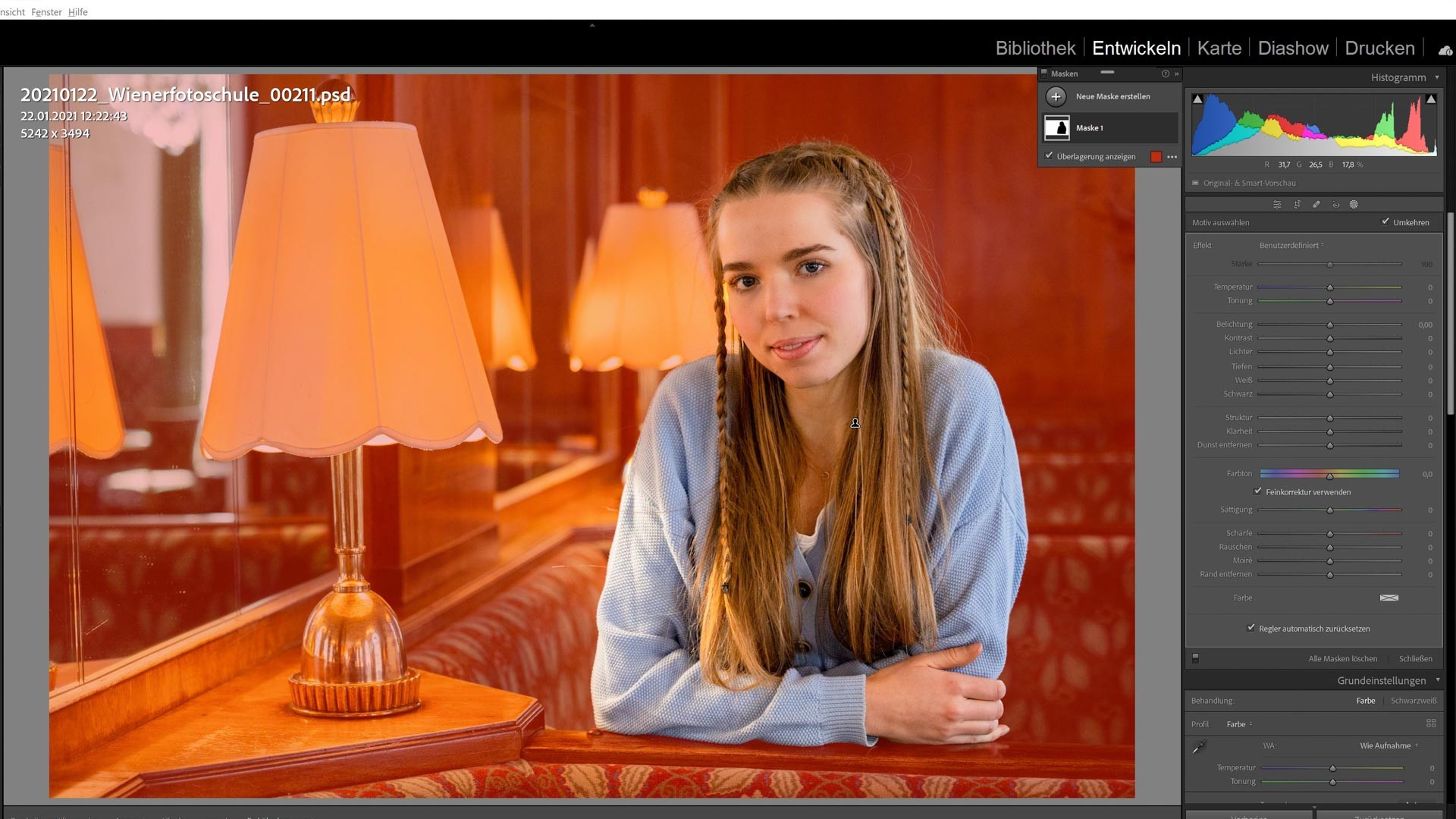Switch to the Bibliothek module
Viewport: 1456px width, 819px height.
1035,48
